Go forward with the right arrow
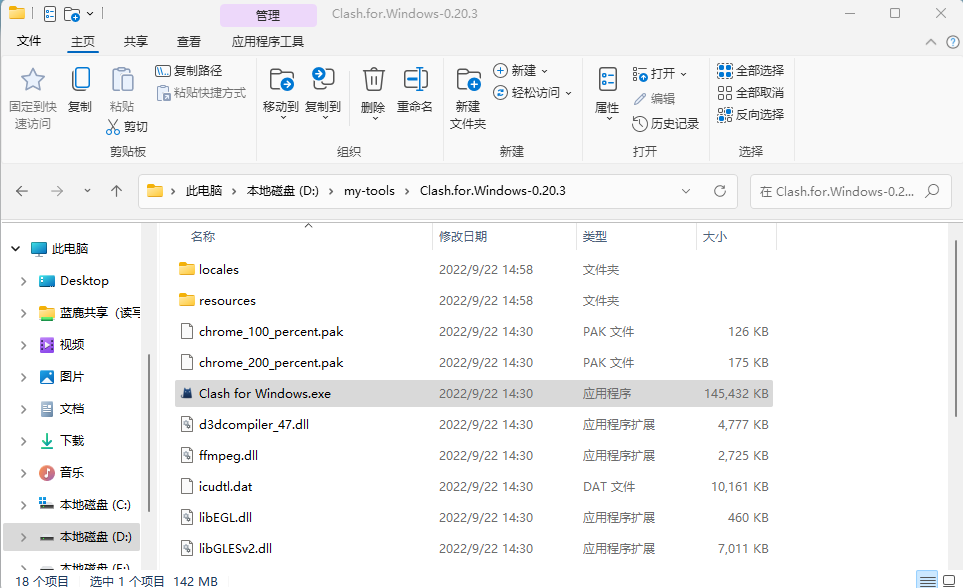Screen dimensions: 963x588 point(57,191)
